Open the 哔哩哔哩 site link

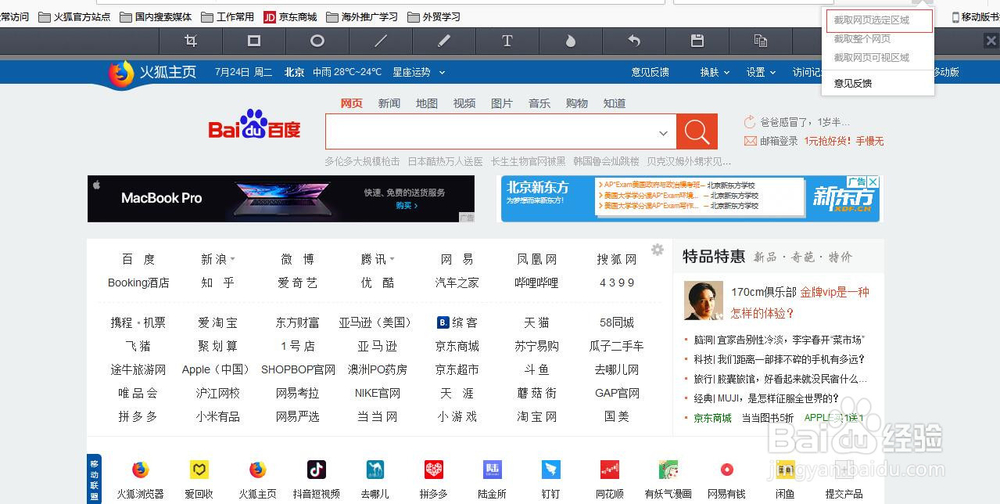point(536,283)
